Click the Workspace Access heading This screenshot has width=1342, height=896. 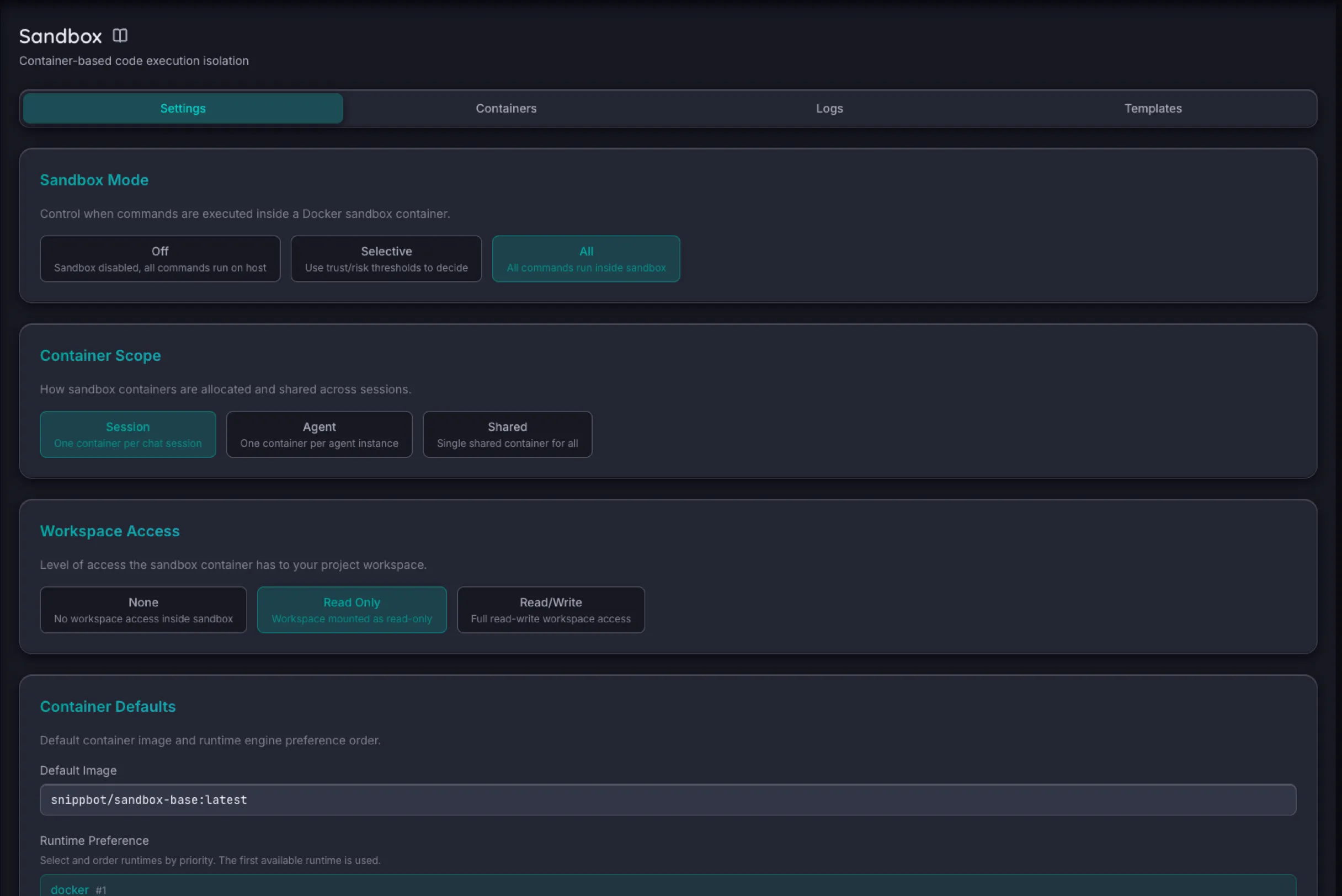110,531
